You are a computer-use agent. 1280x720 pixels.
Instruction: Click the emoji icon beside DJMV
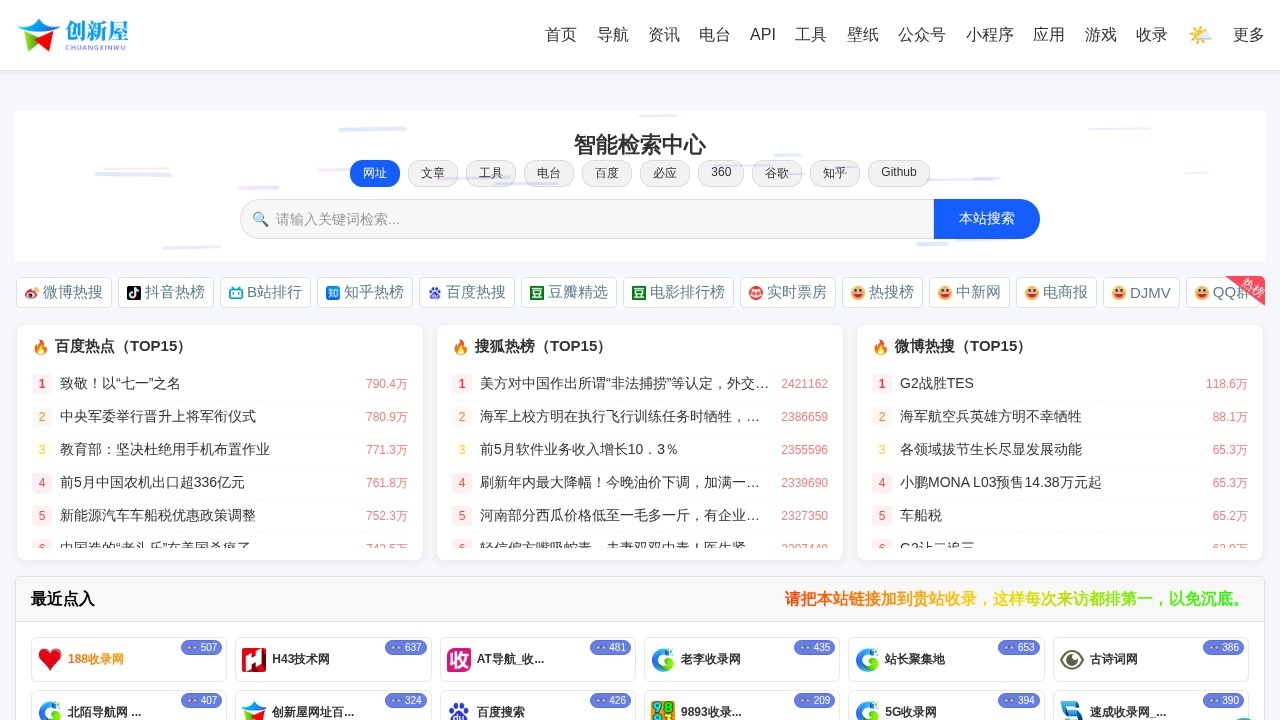pyautogui.click(x=1119, y=293)
